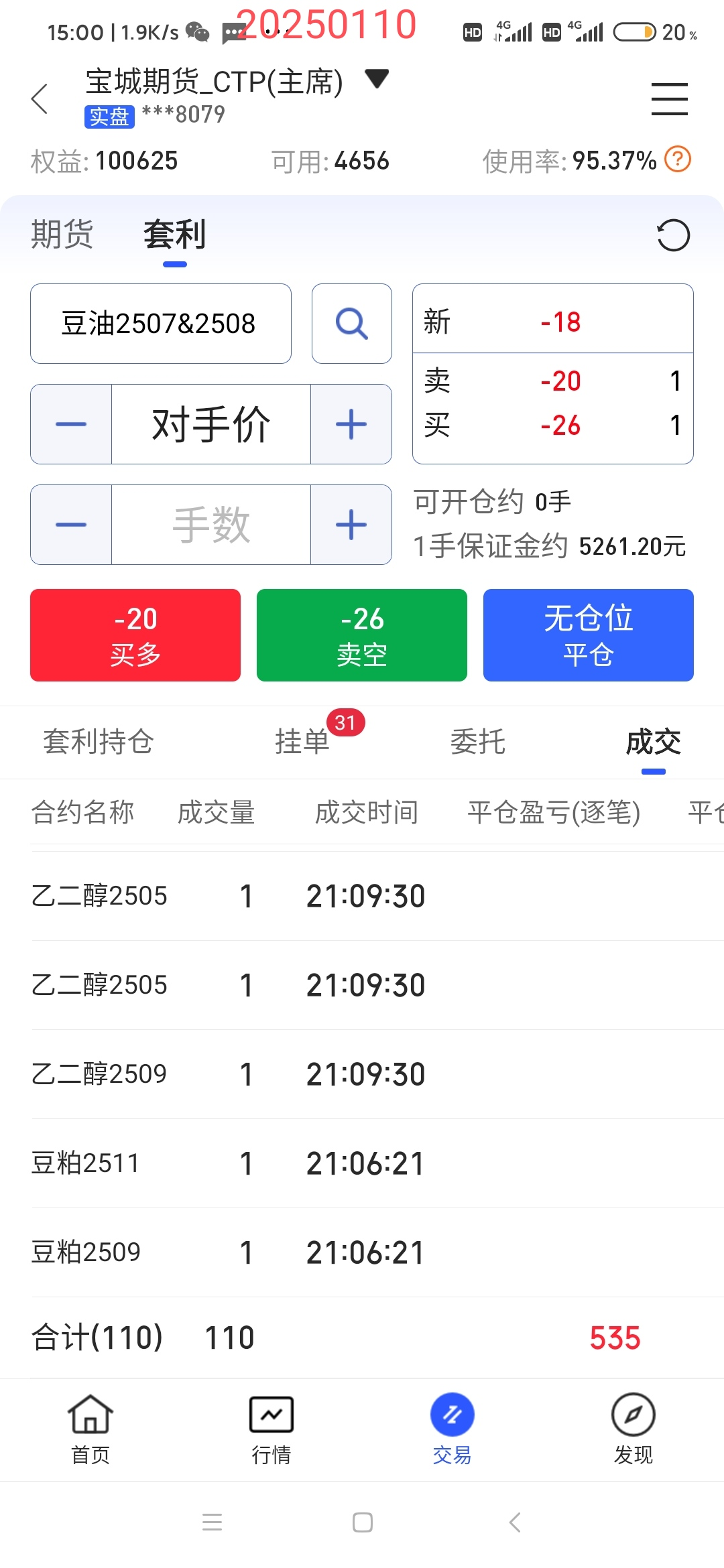724x1568 pixels.
Task: Click the refresh icon
Action: [x=673, y=235]
